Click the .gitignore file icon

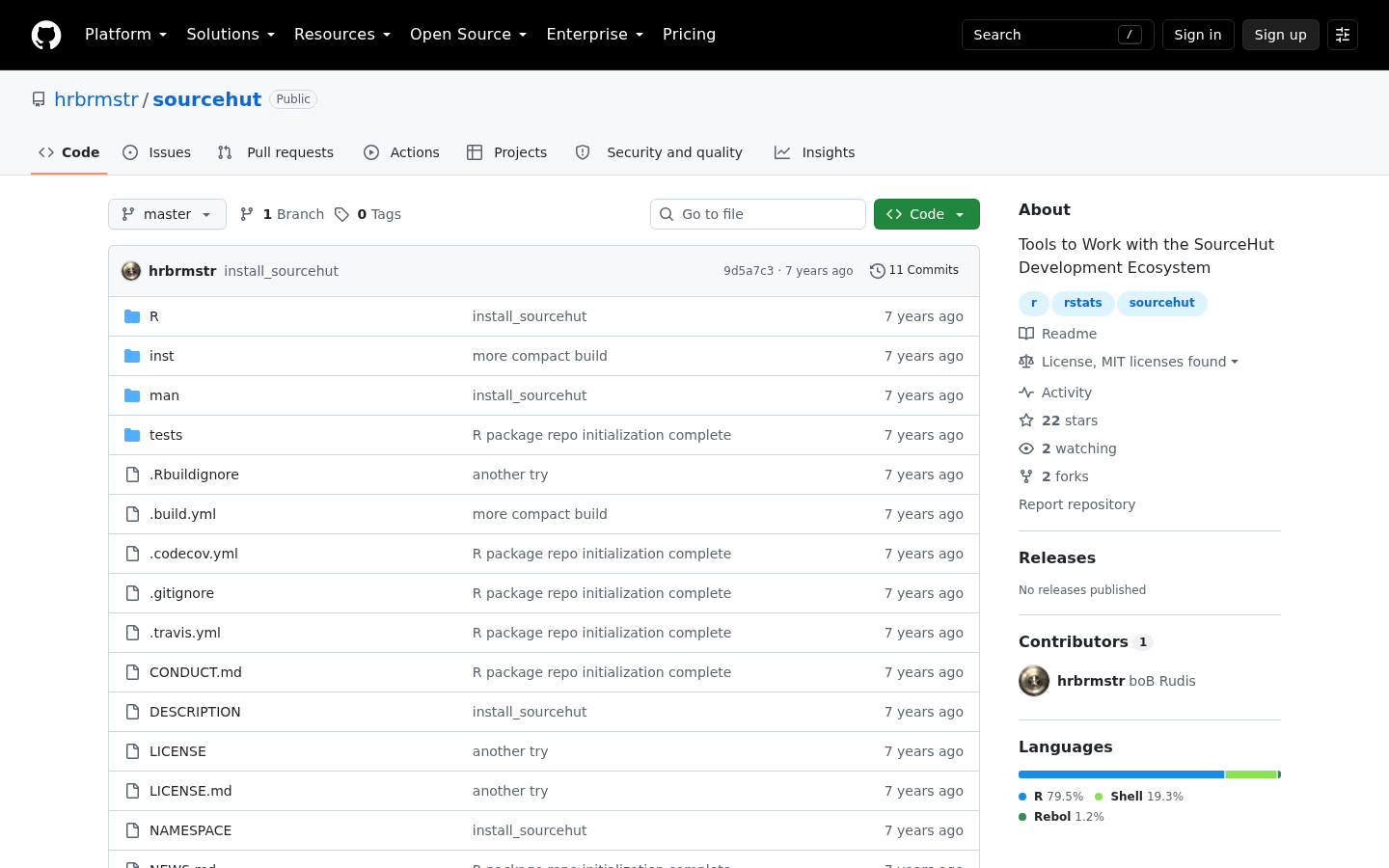click(132, 593)
